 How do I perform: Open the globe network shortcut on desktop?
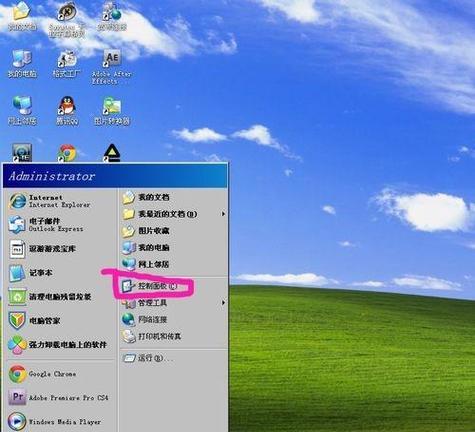click(x=112, y=16)
